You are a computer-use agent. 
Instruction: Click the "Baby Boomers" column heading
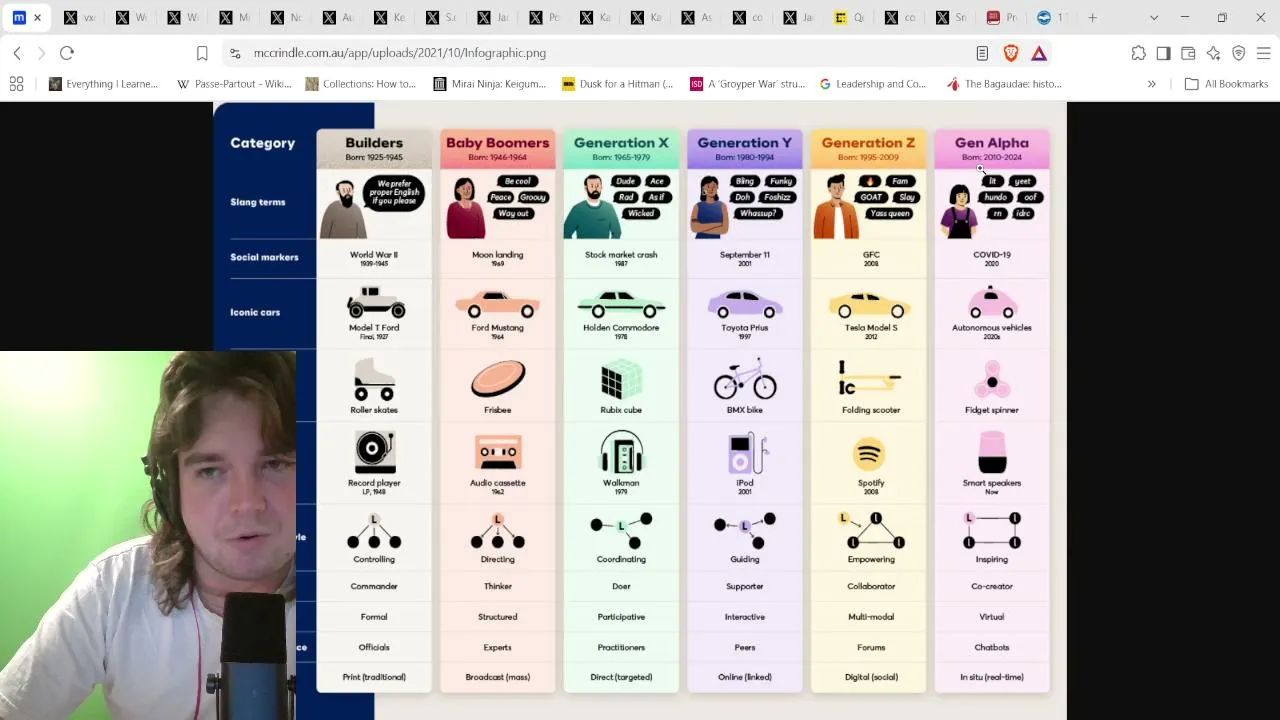click(498, 143)
